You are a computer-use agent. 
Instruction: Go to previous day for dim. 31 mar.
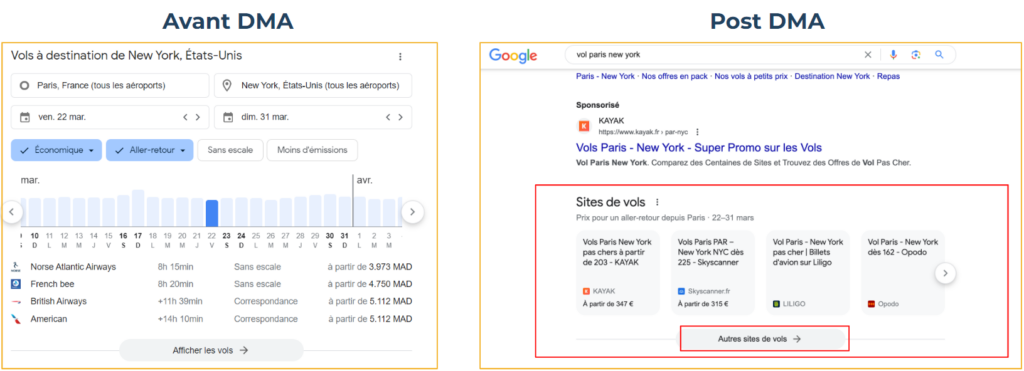point(389,118)
